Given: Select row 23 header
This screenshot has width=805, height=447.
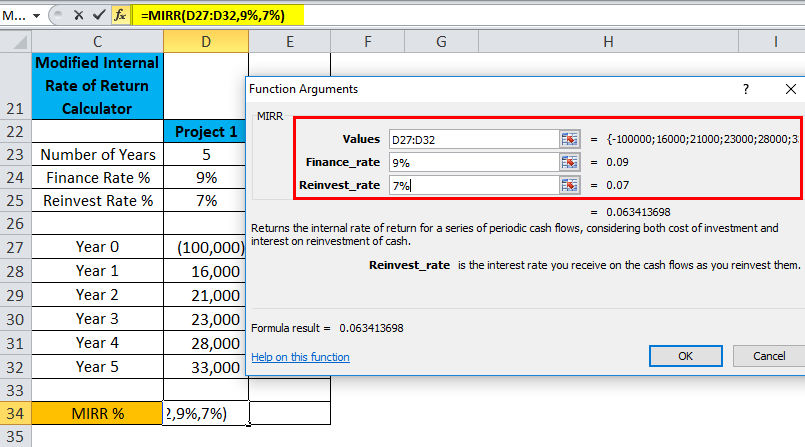Looking at the screenshot, I should coord(15,154).
